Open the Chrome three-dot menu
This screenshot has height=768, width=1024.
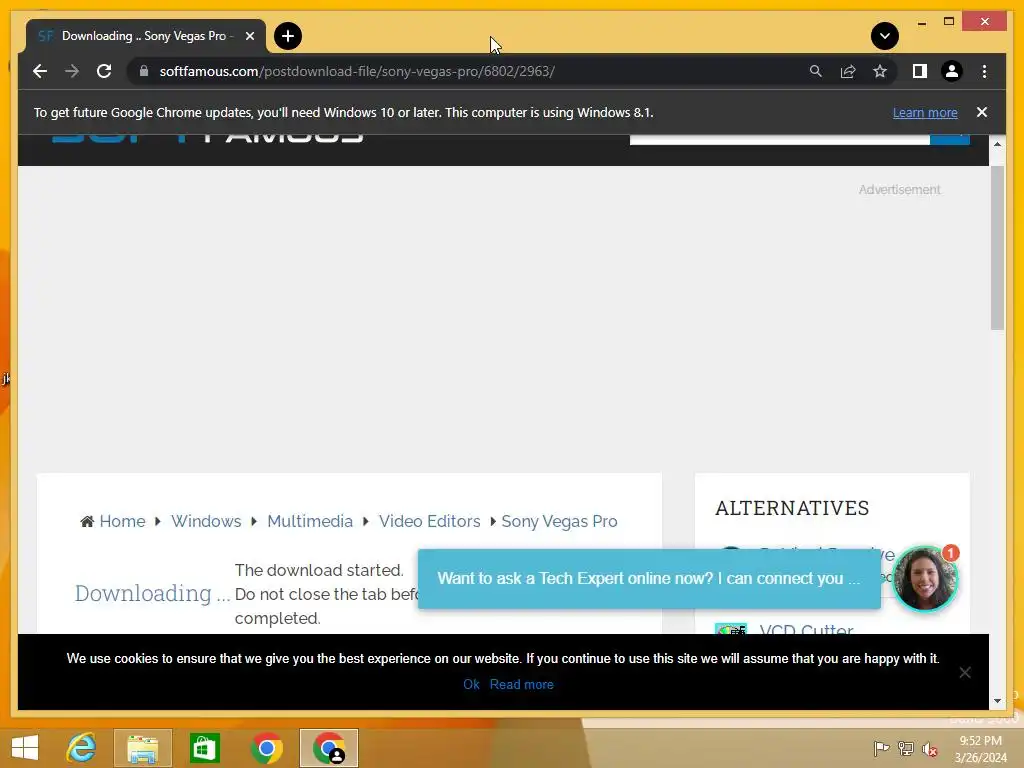point(984,71)
